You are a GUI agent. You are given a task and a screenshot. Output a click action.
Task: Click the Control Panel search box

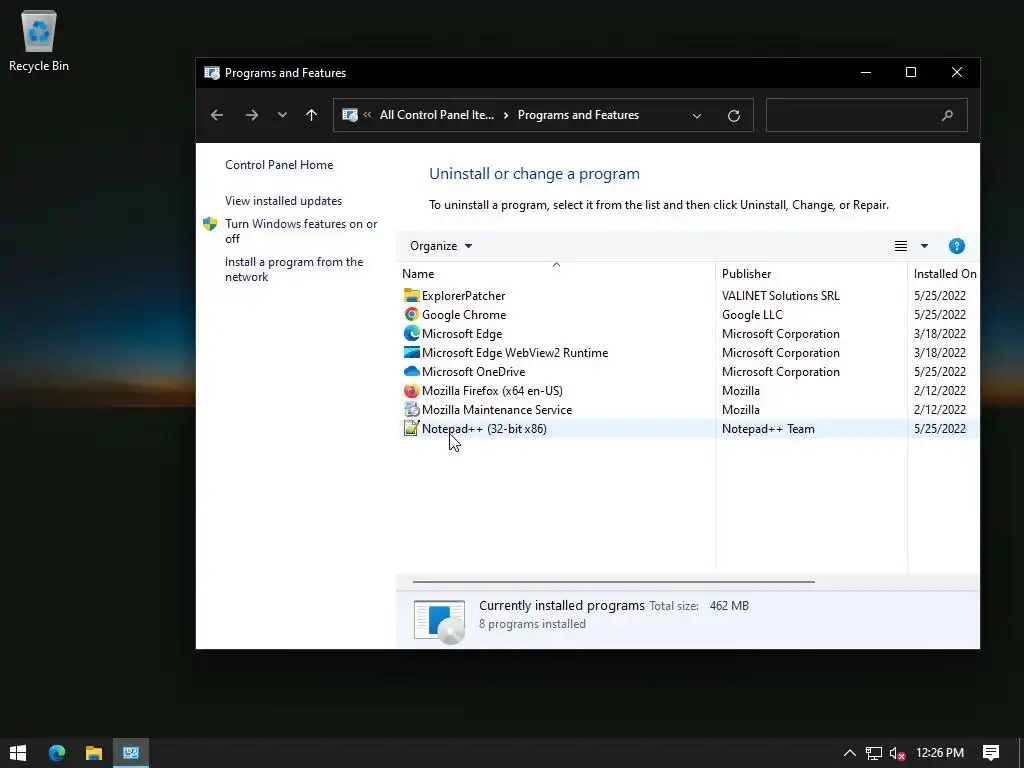(866, 115)
